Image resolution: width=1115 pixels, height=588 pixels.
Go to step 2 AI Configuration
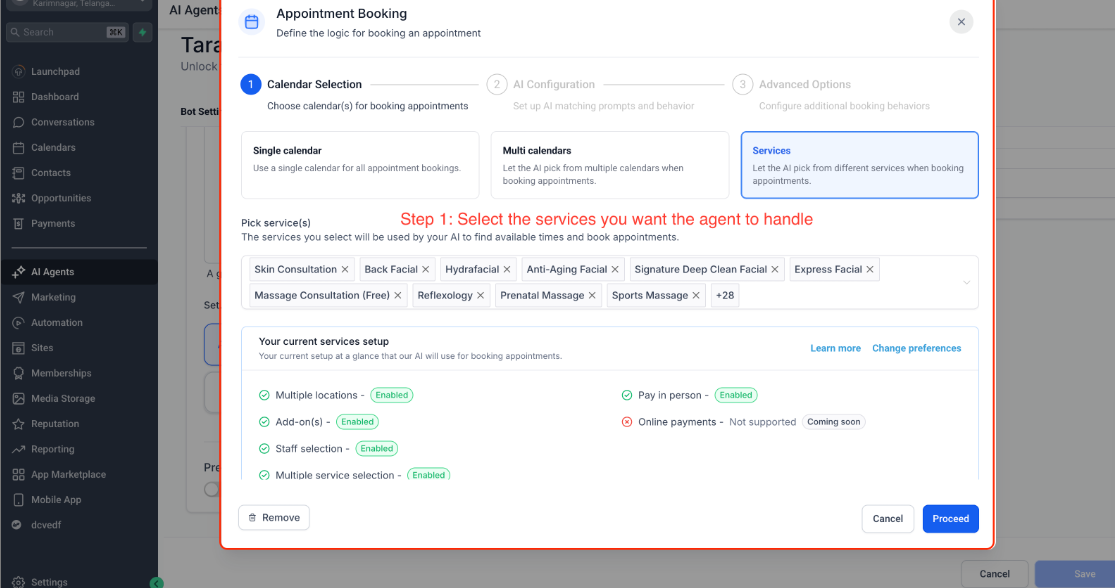click(554, 85)
